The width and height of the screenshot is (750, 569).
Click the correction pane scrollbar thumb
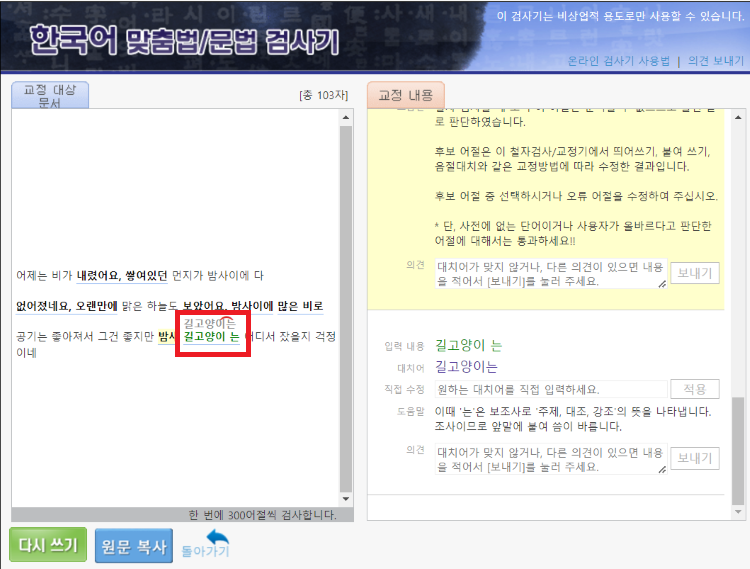[x=738, y=451]
